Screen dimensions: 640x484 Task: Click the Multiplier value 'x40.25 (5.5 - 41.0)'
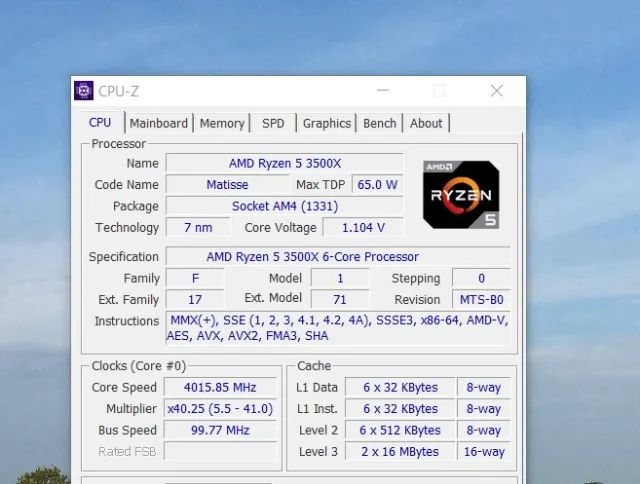pyautogui.click(x=220, y=409)
